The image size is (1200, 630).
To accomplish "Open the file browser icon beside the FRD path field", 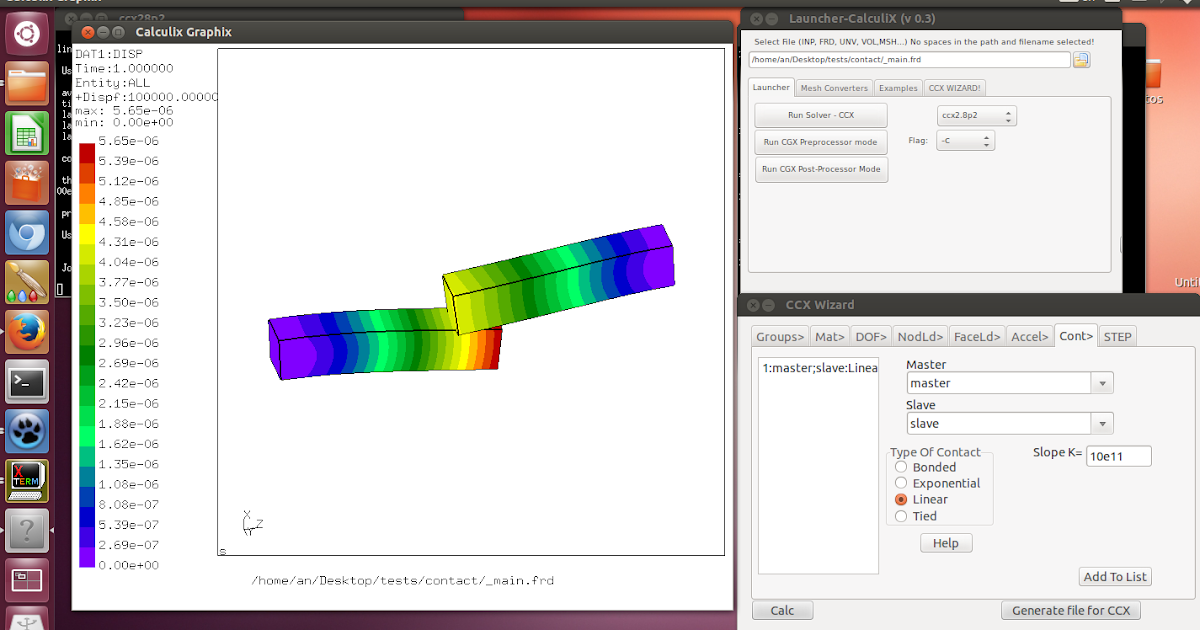I will [1082, 59].
